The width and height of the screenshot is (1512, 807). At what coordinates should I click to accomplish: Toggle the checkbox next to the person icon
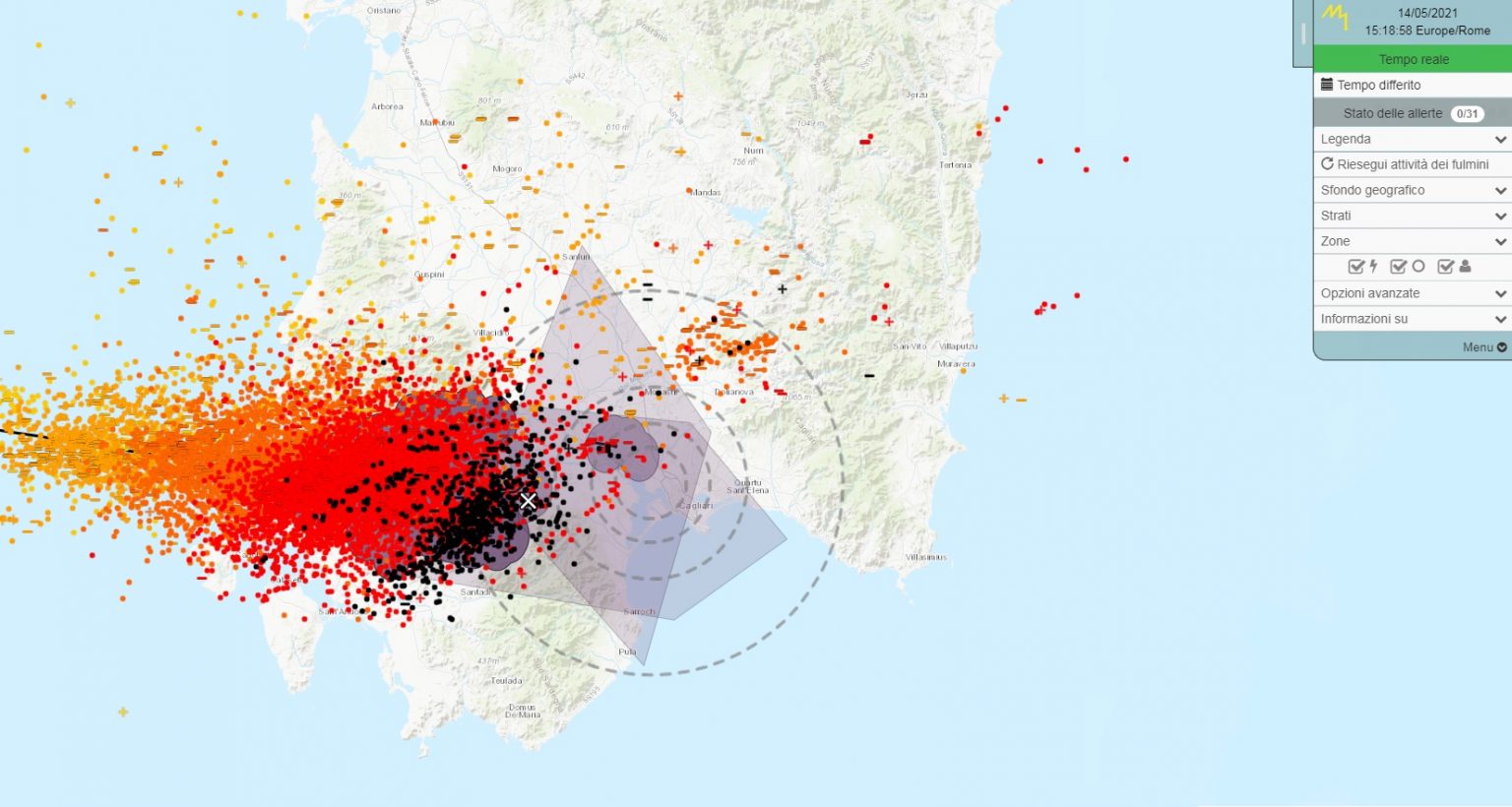(x=1445, y=266)
